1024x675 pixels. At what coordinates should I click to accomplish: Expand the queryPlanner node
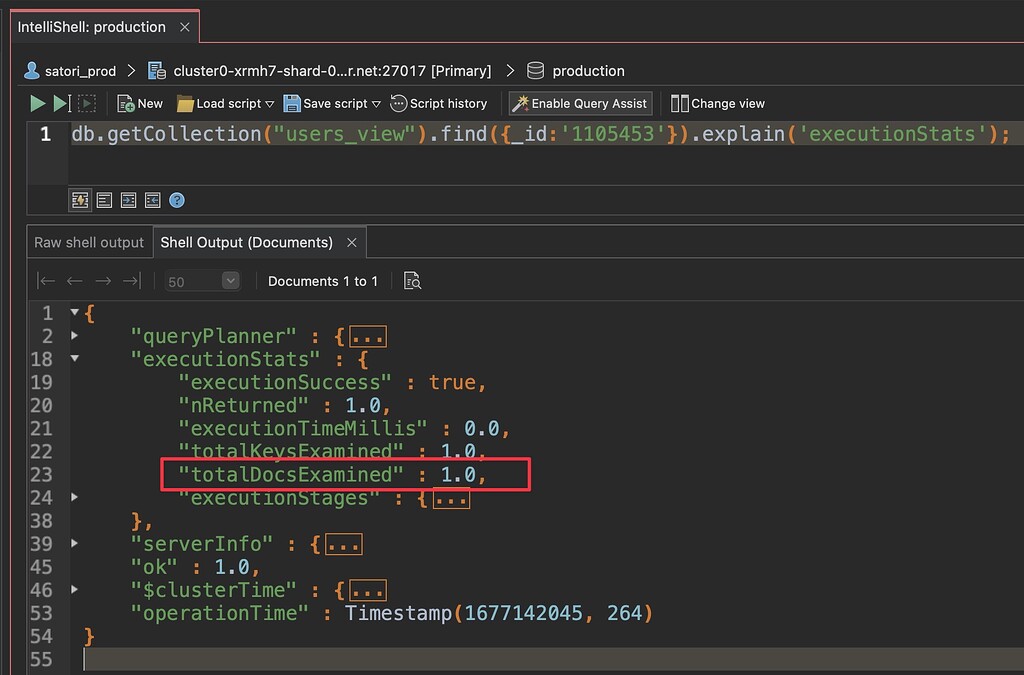point(74,335)
